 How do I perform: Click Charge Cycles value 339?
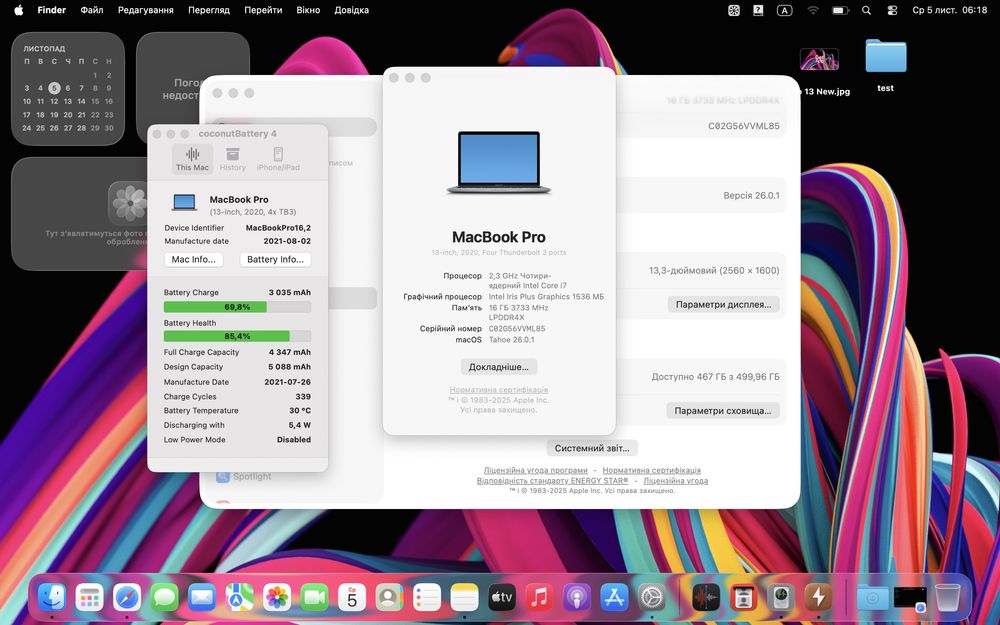(x=303, y=397)
